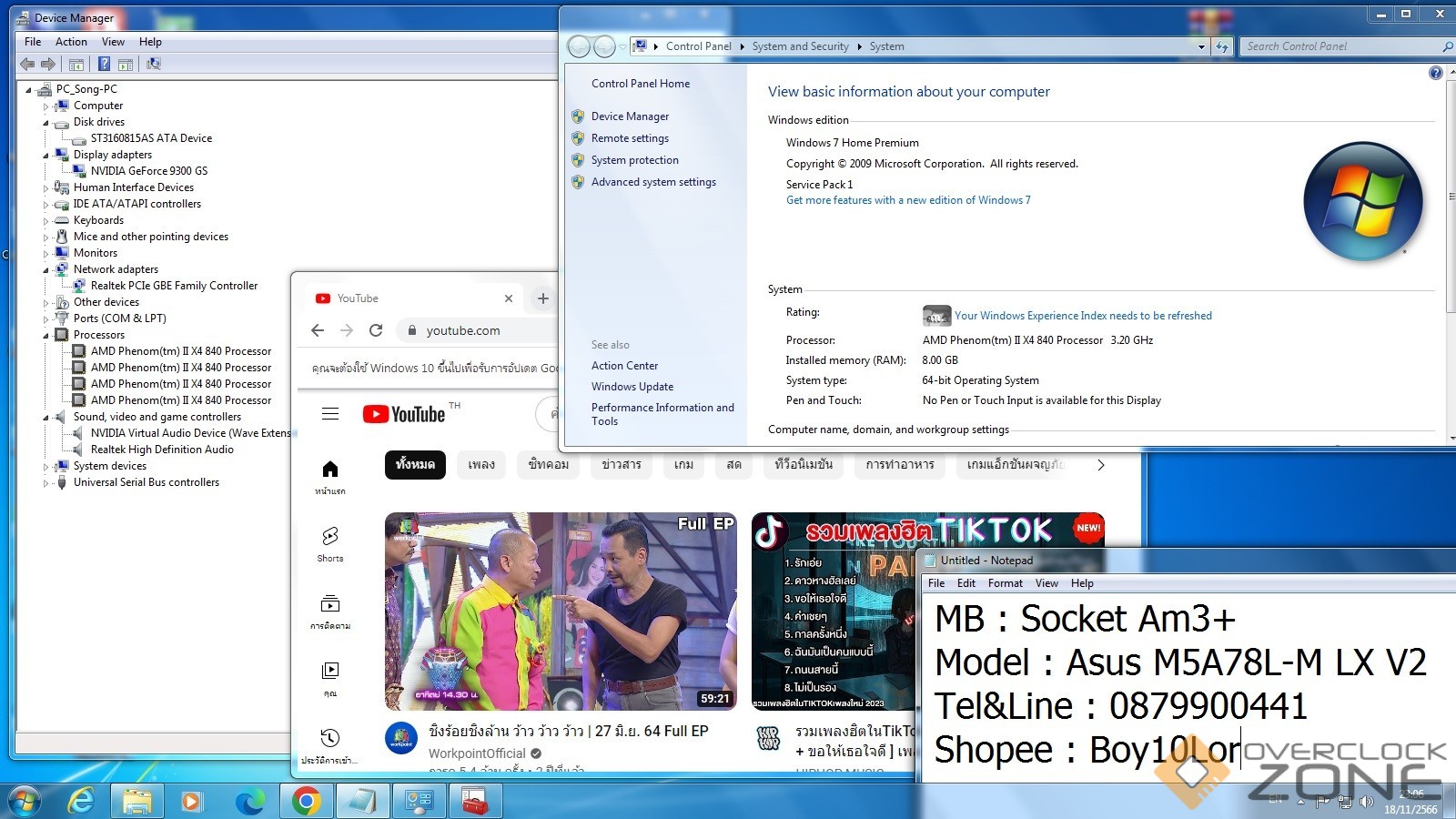Open YouTube hamburger menu
The width and height of the screenshot is (1456, 819).
(x=330, y=414)
